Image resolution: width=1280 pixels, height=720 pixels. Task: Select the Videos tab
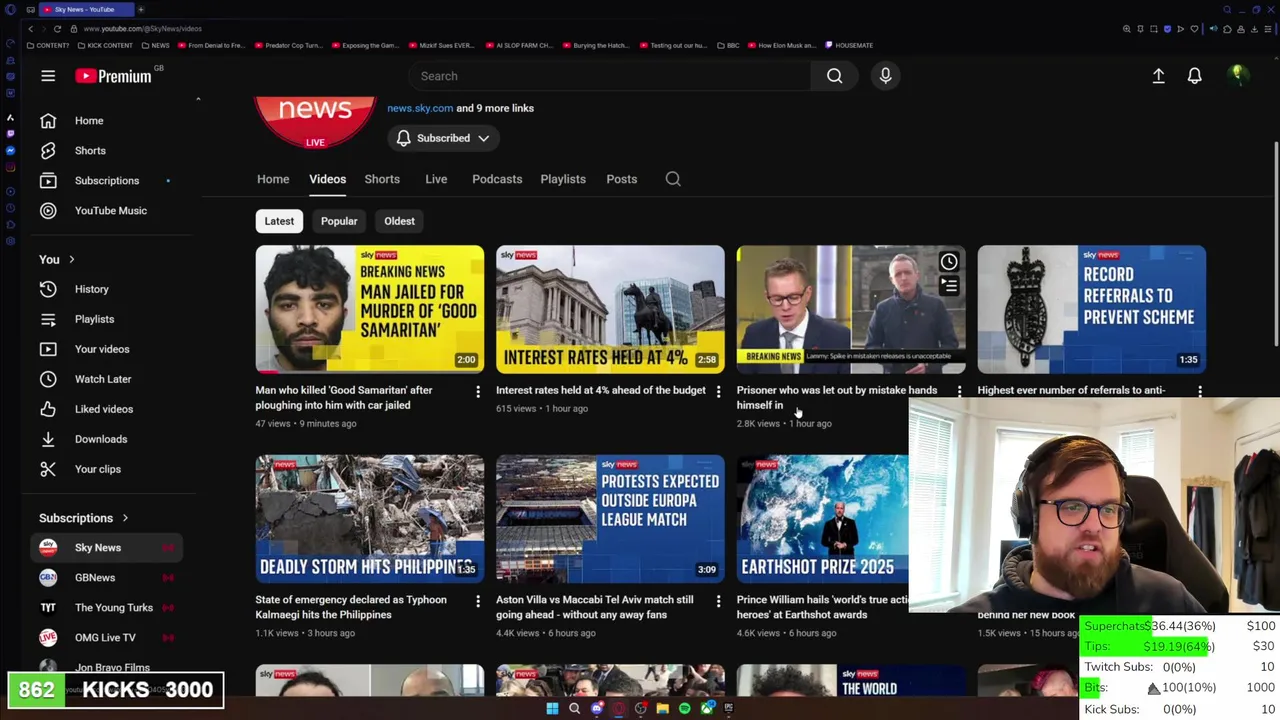327,179
